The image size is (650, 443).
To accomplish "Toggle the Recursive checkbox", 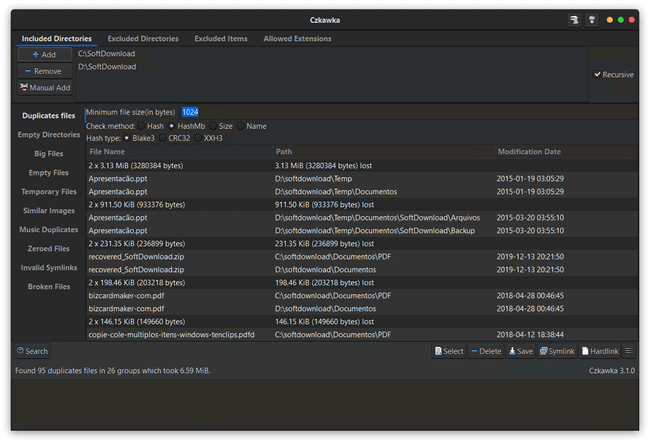I will click(x=614, y=75).
